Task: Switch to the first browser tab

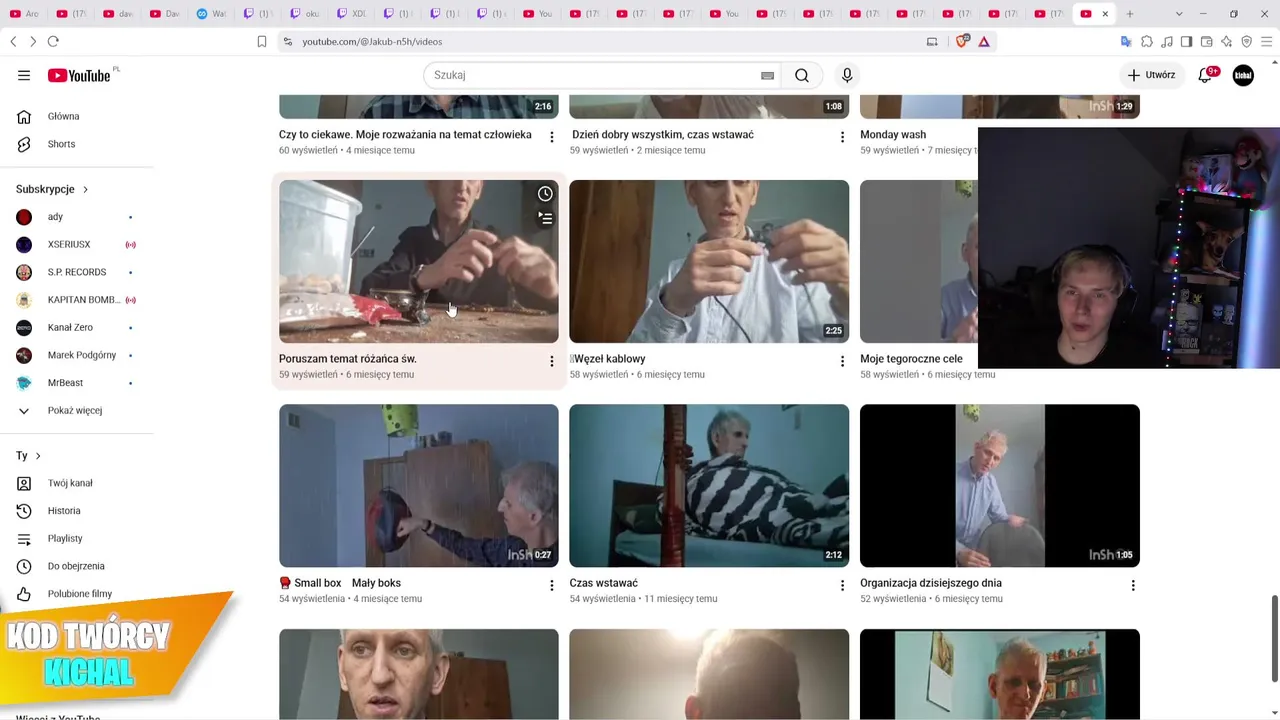Action: 25,14
